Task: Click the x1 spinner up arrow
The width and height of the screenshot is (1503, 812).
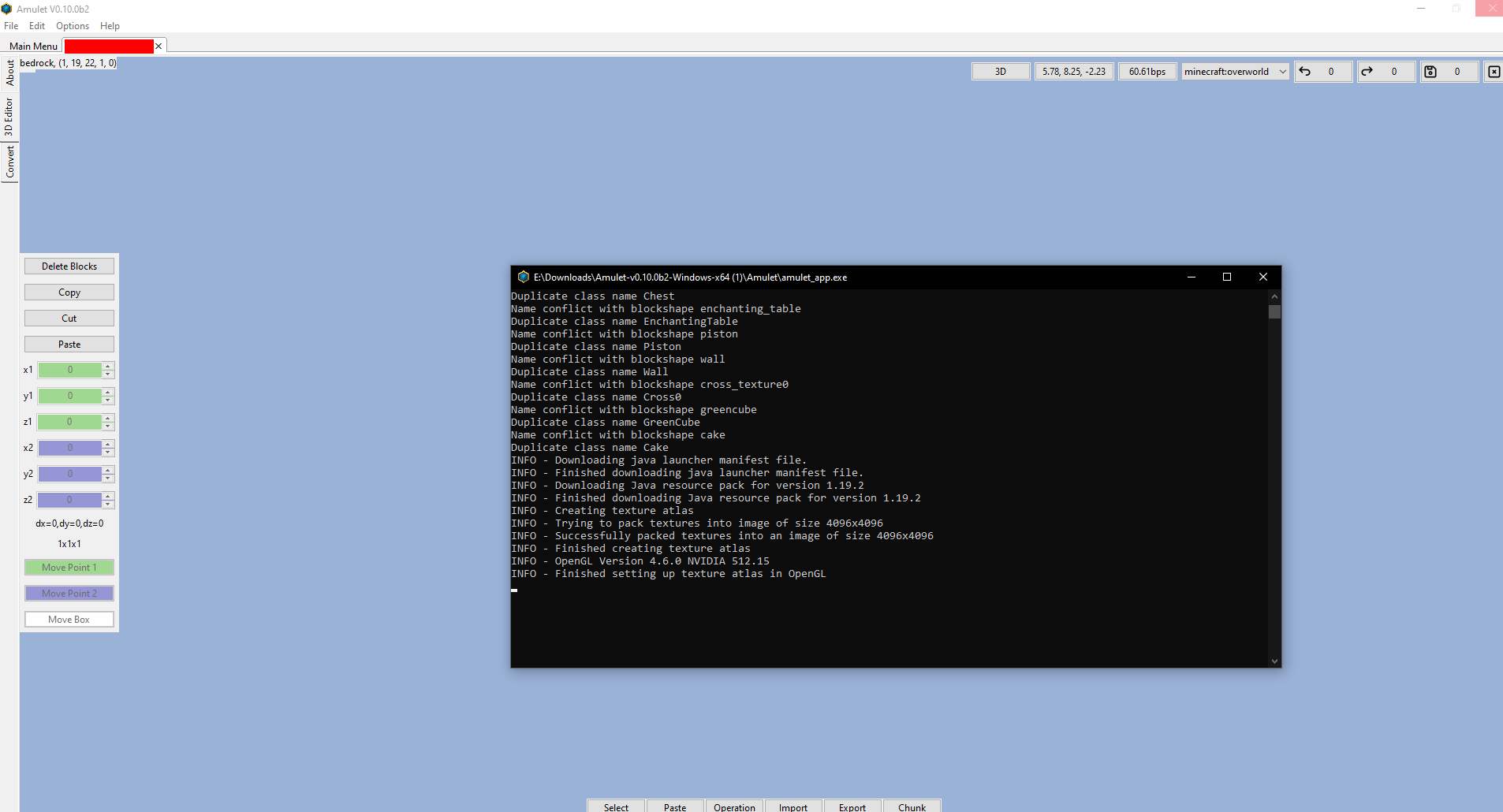Action: 109,366
